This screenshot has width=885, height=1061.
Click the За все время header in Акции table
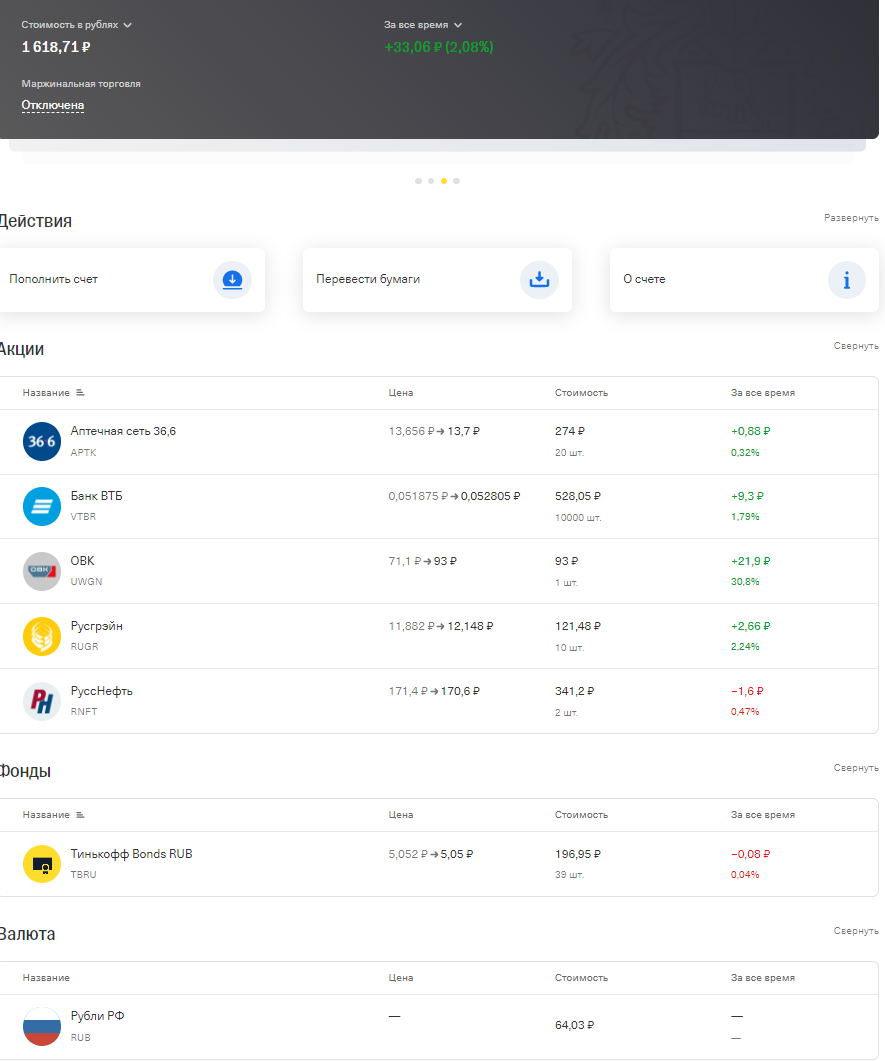763,392
